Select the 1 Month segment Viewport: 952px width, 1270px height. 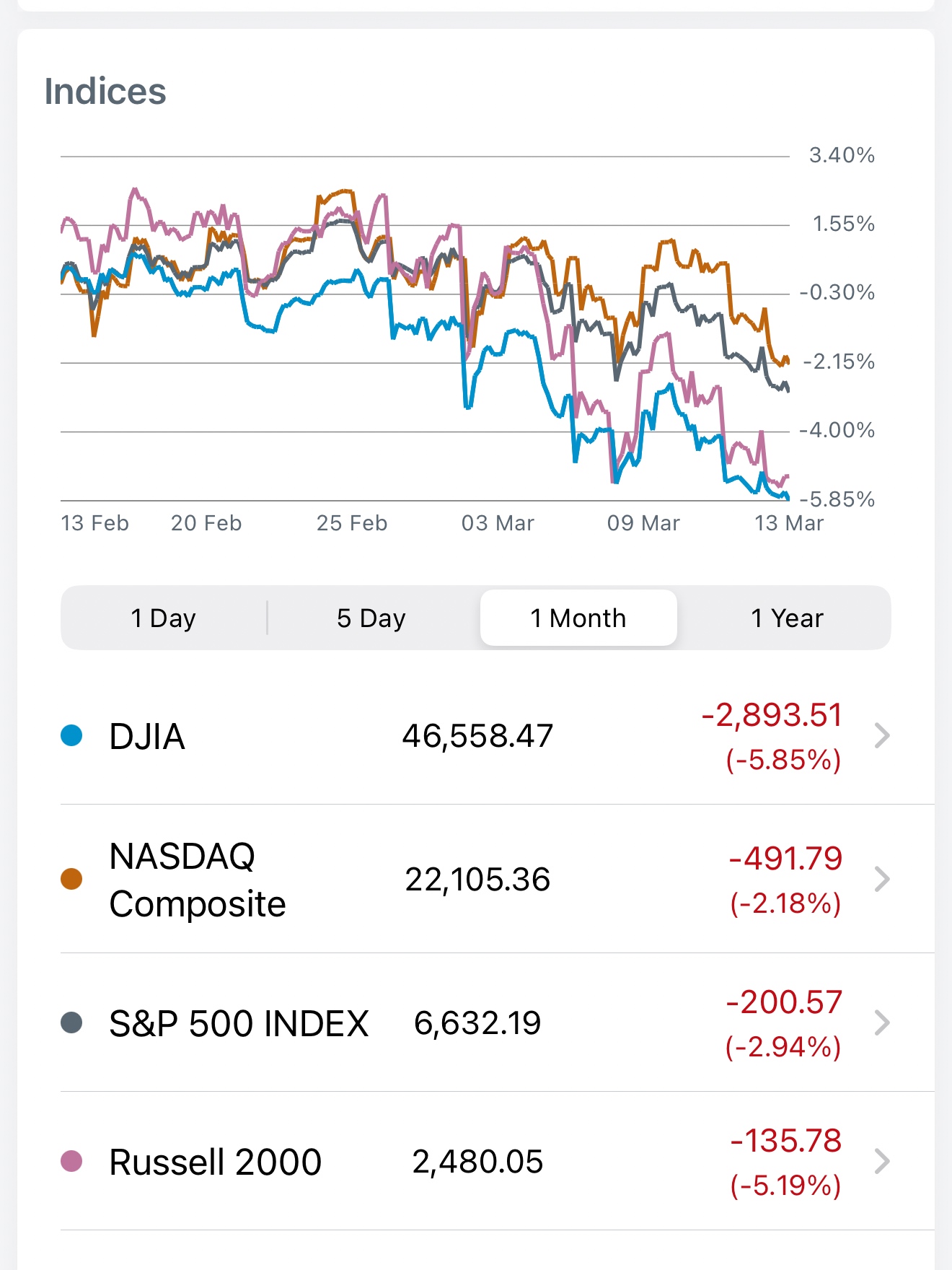(x=578, y=618)
